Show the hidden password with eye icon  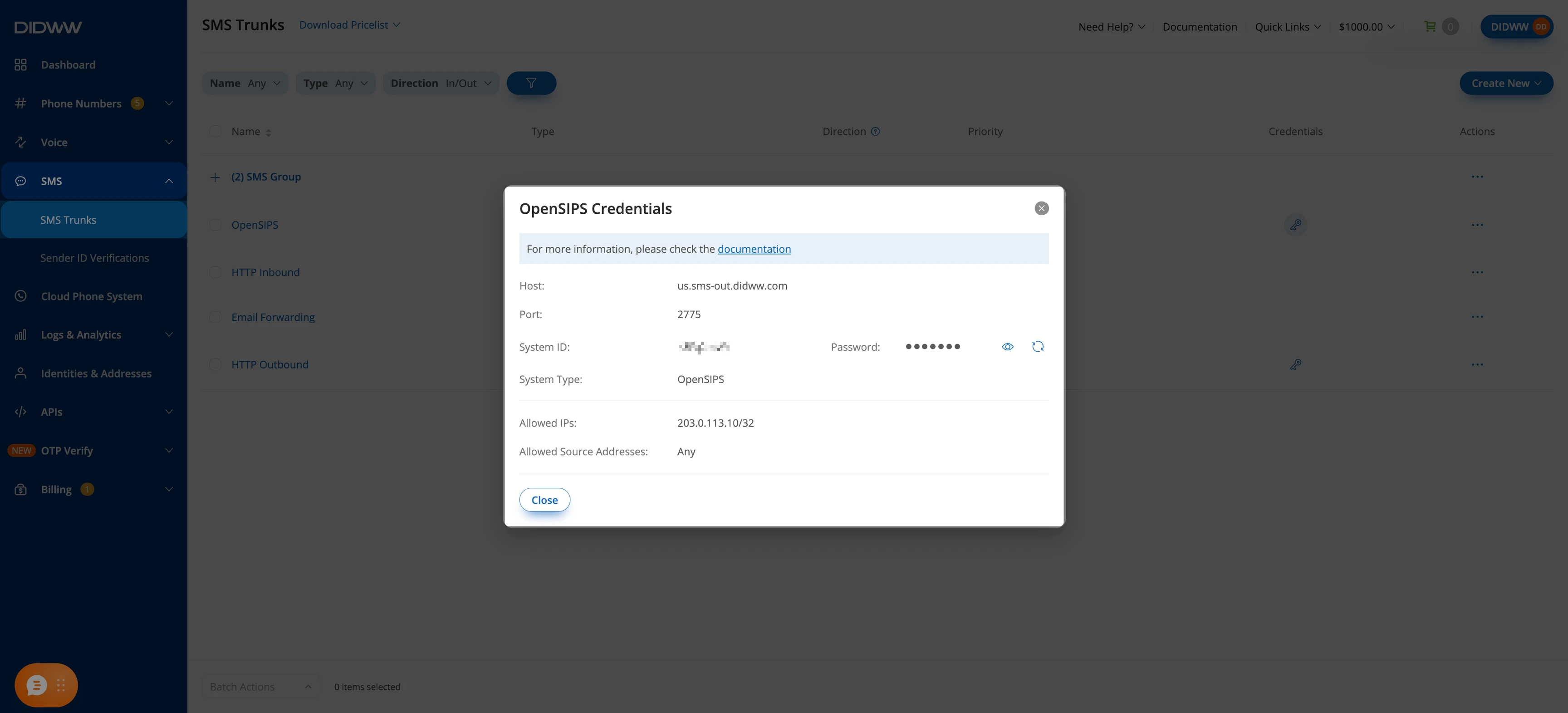tap(1007, 346)
